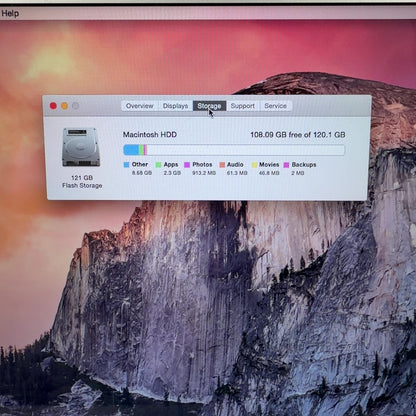
Task: Click the Macintosh HDD volume name
Action: click(150, 135)
